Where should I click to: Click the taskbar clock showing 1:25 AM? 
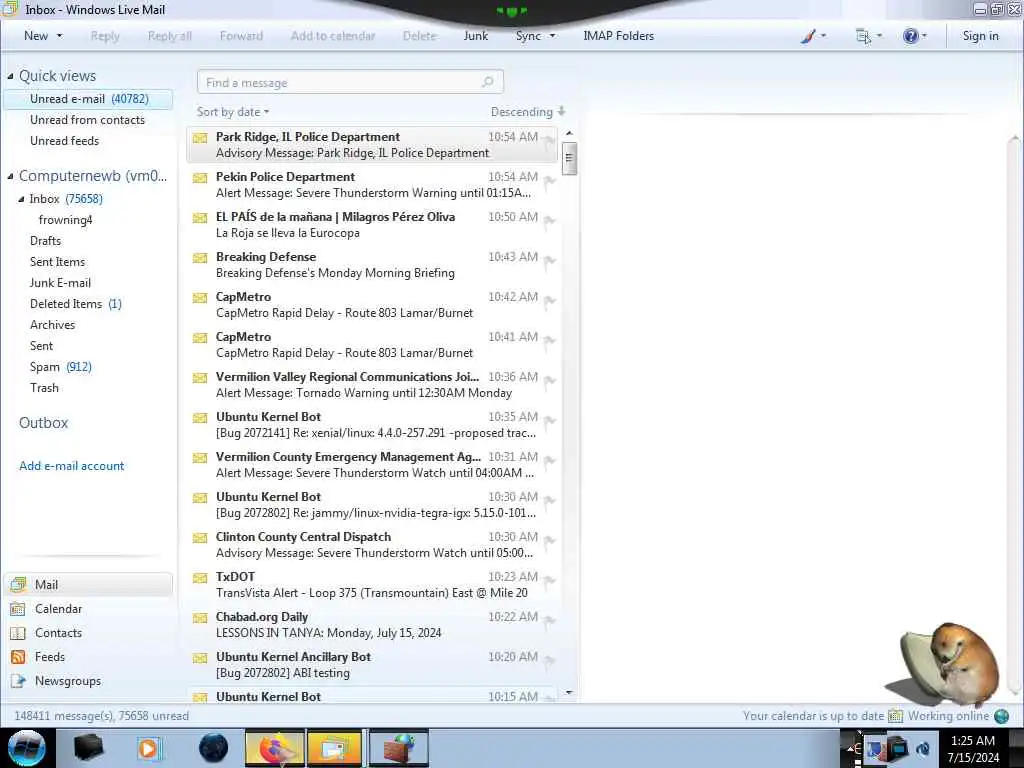click(x=973, y=741)
